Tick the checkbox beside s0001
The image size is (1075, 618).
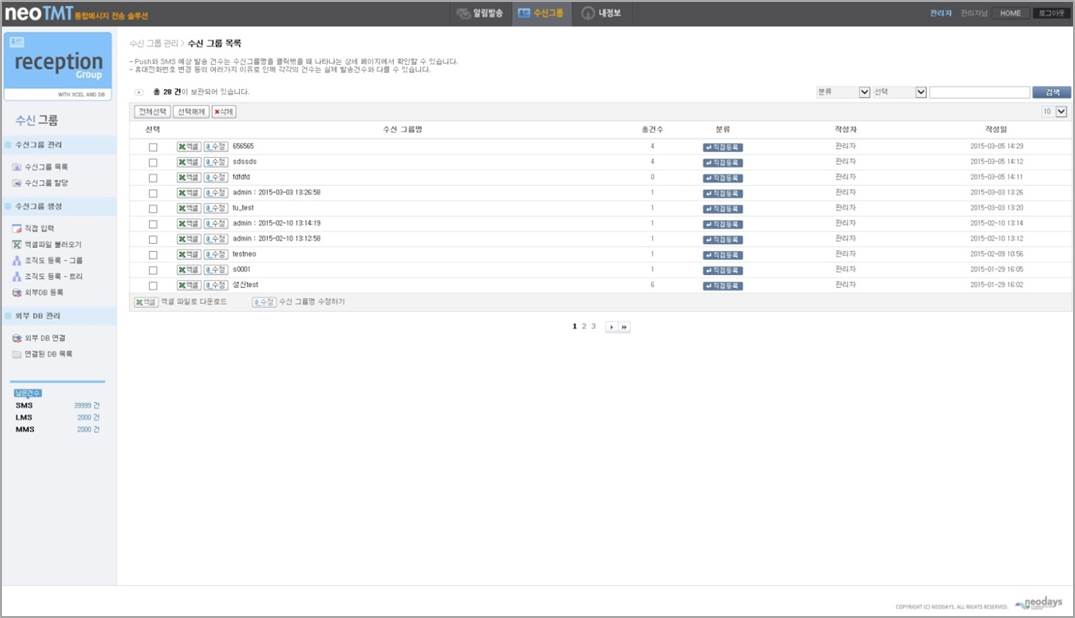point(153,271)
